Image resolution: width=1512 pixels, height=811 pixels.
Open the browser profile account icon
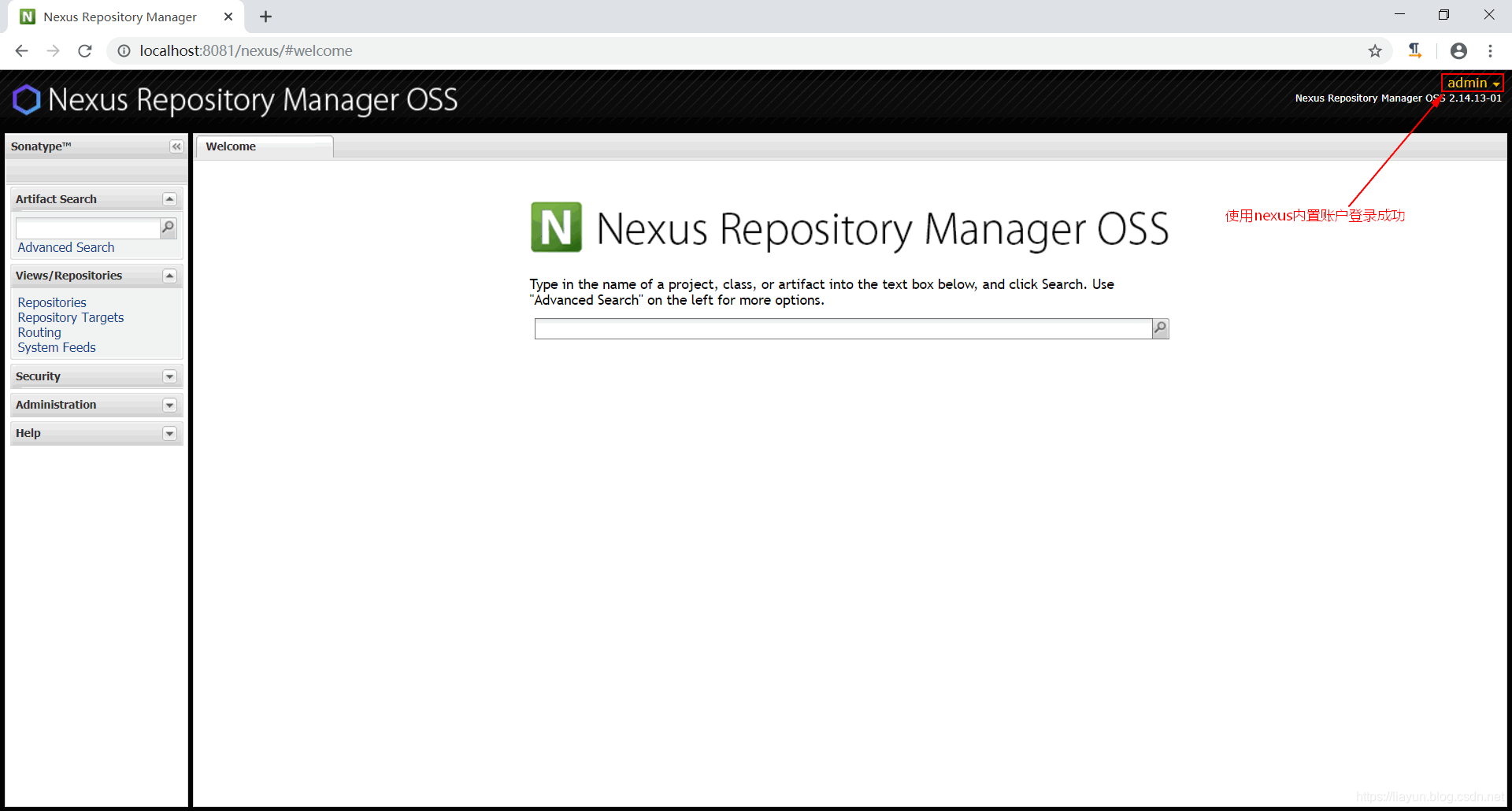(1458, 51)
